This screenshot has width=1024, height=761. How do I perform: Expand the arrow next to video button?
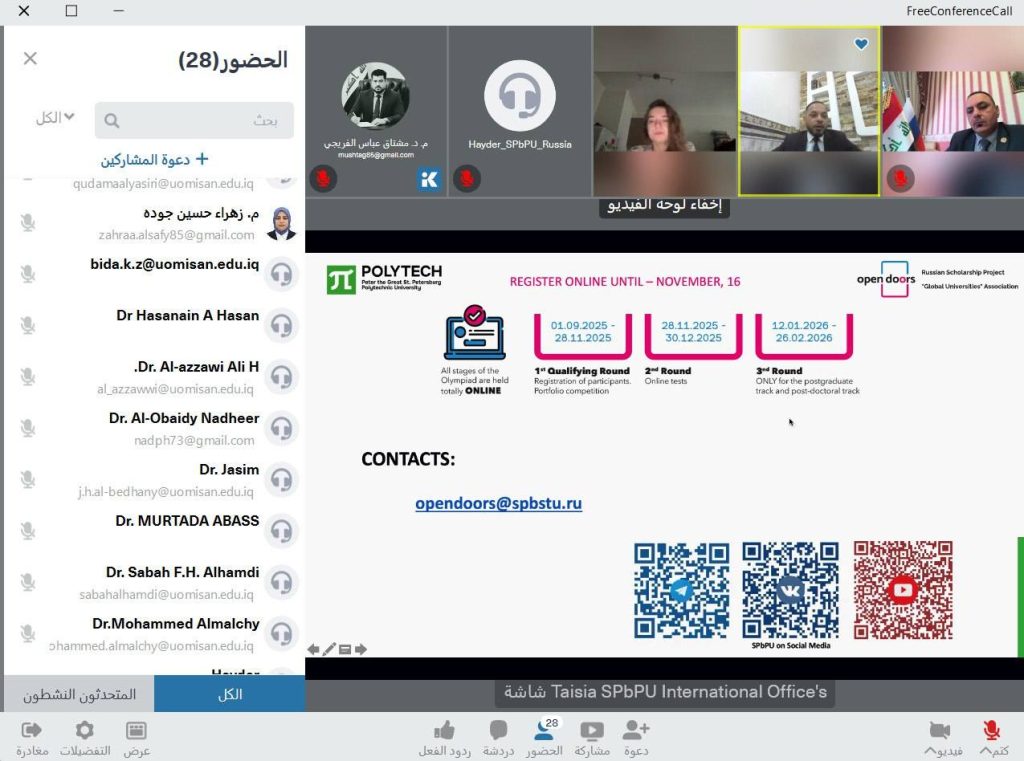point(929,751)
